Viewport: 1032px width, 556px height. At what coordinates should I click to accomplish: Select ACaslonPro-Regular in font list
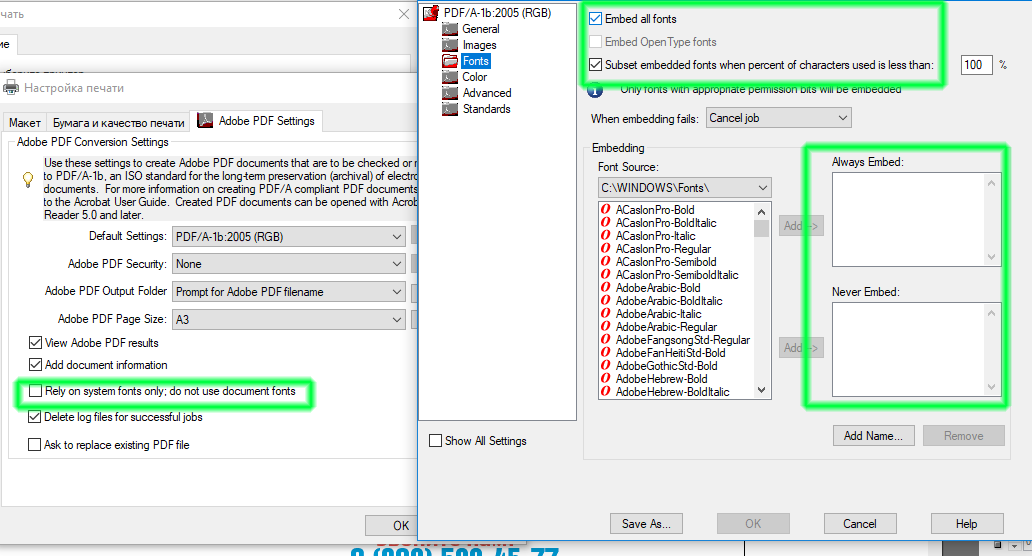[663, 249]
